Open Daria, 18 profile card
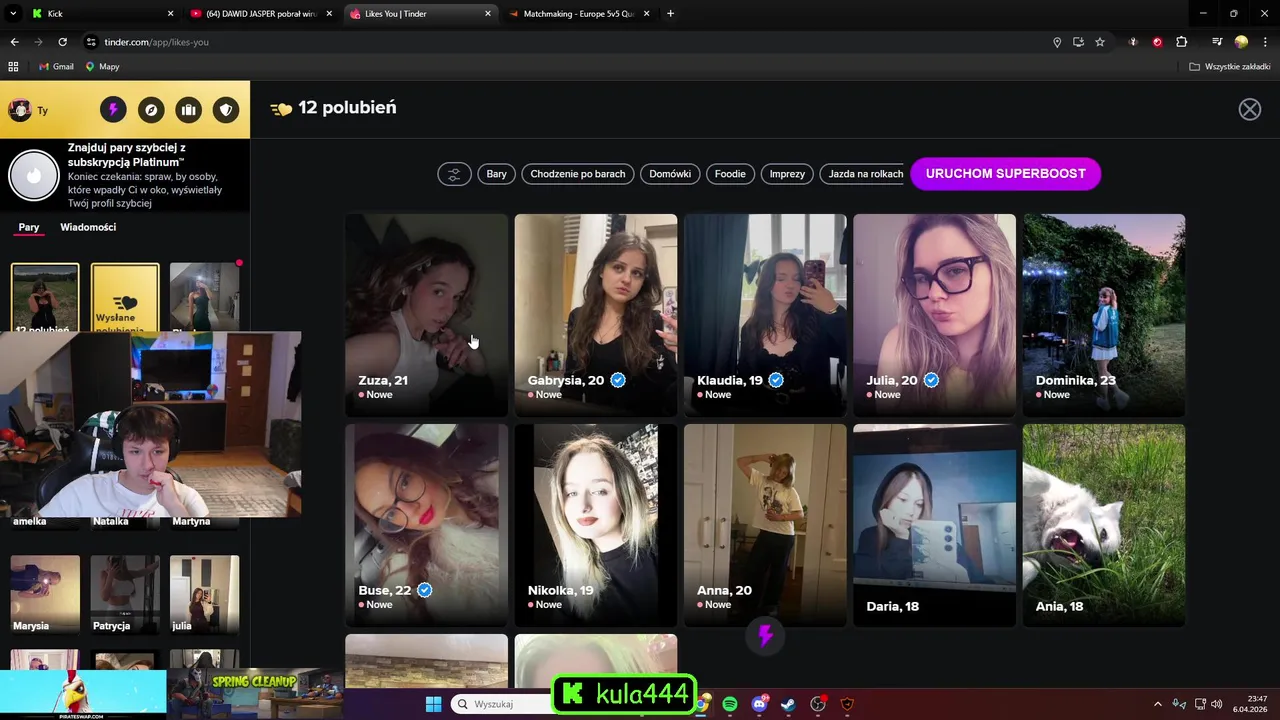Viewport: 1280px width, 720px height. 935,525
